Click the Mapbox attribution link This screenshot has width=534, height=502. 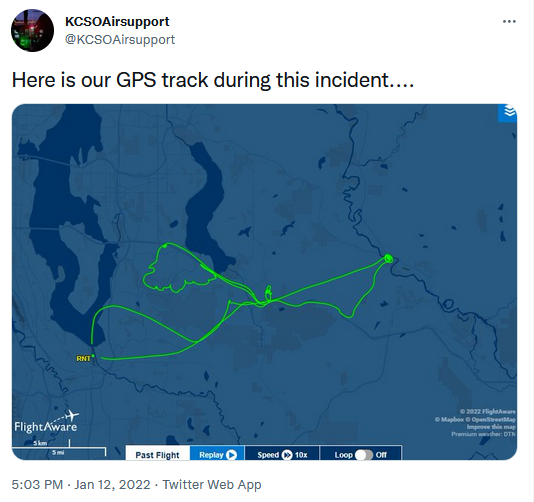pyautogui.click(x=450, y=419)
